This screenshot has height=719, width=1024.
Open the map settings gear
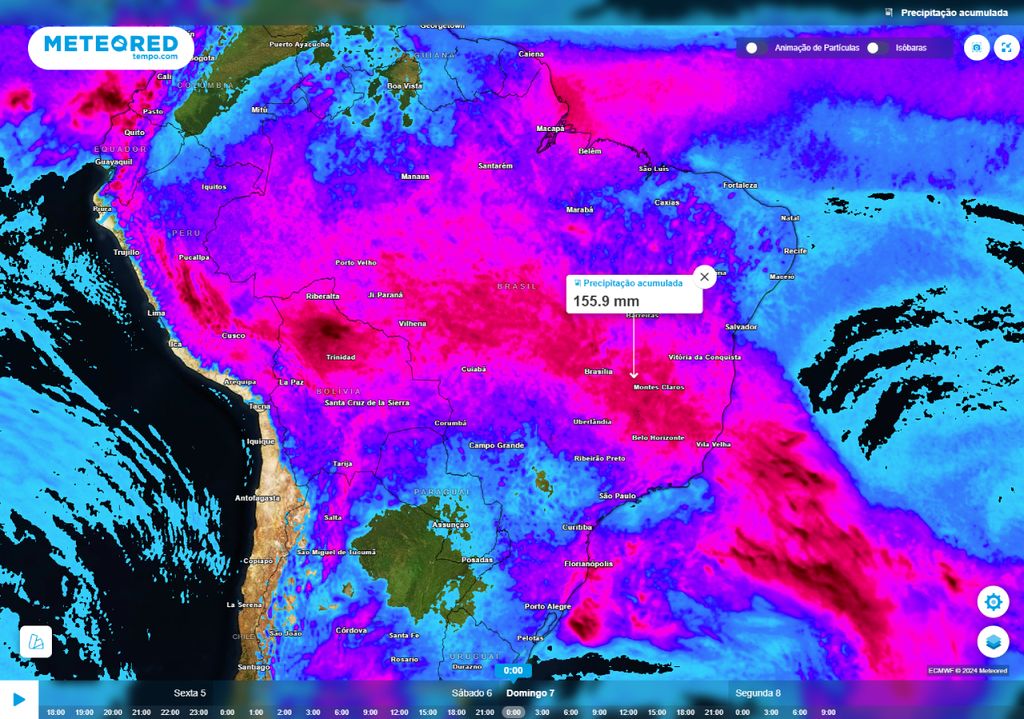992,602
